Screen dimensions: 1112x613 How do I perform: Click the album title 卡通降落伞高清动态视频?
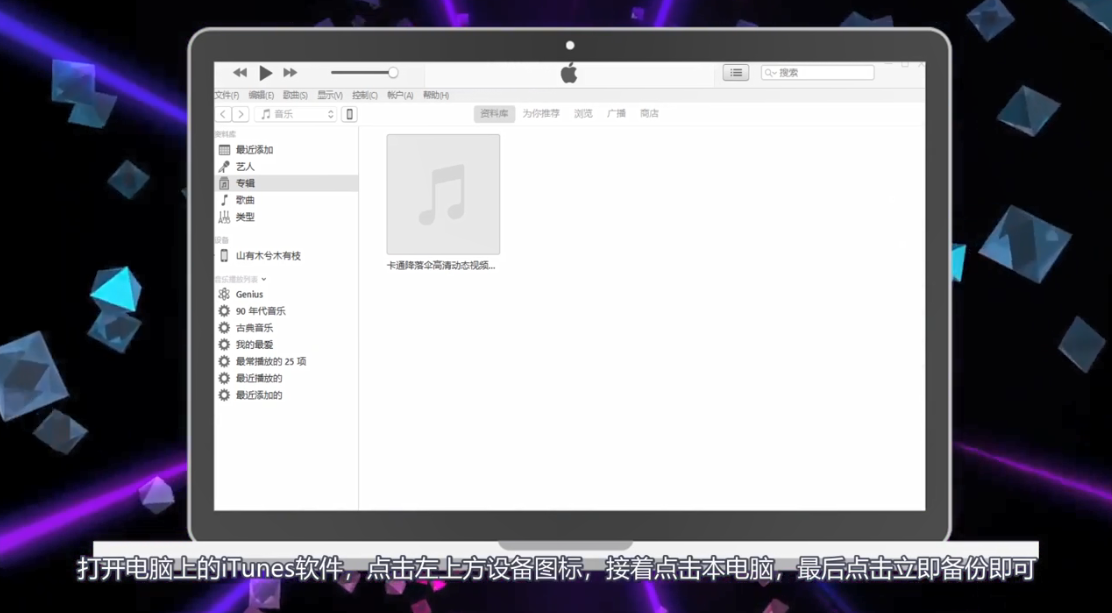point(440,265)
